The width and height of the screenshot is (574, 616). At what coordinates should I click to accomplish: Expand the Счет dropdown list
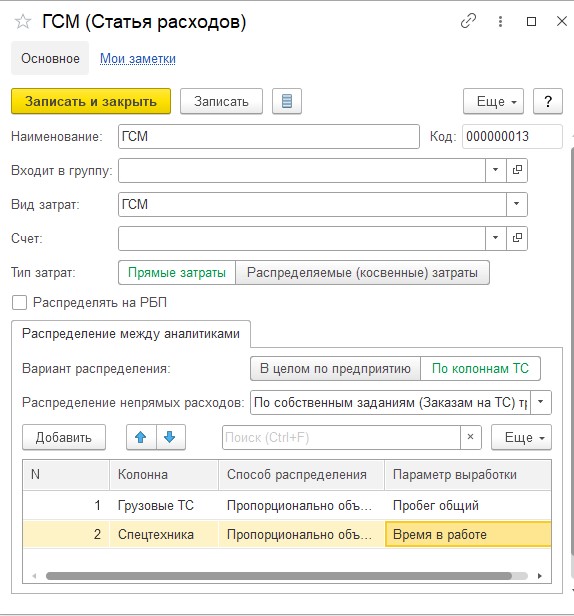[495, 238]
